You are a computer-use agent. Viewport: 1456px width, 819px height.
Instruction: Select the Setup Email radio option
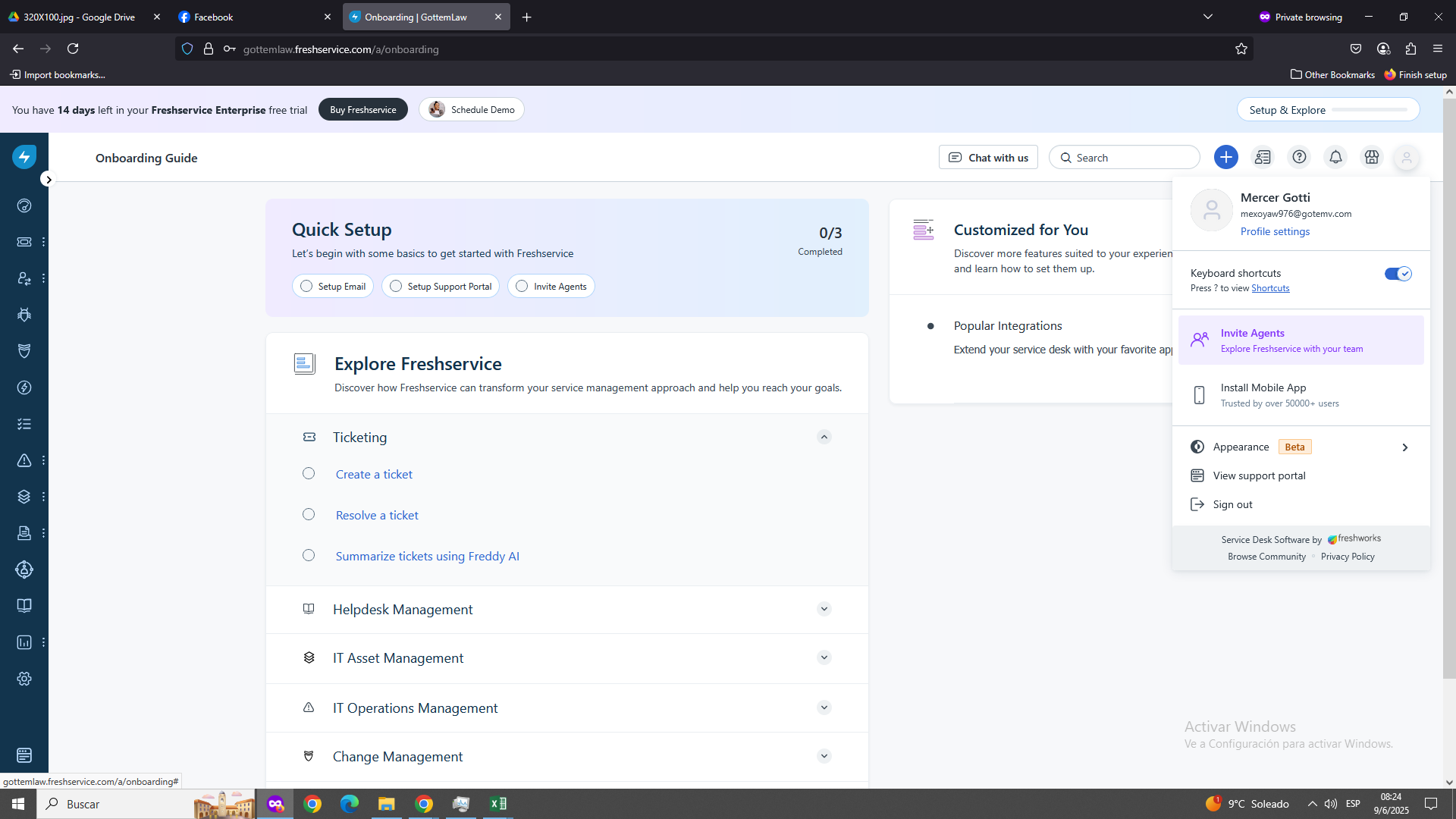306,286
